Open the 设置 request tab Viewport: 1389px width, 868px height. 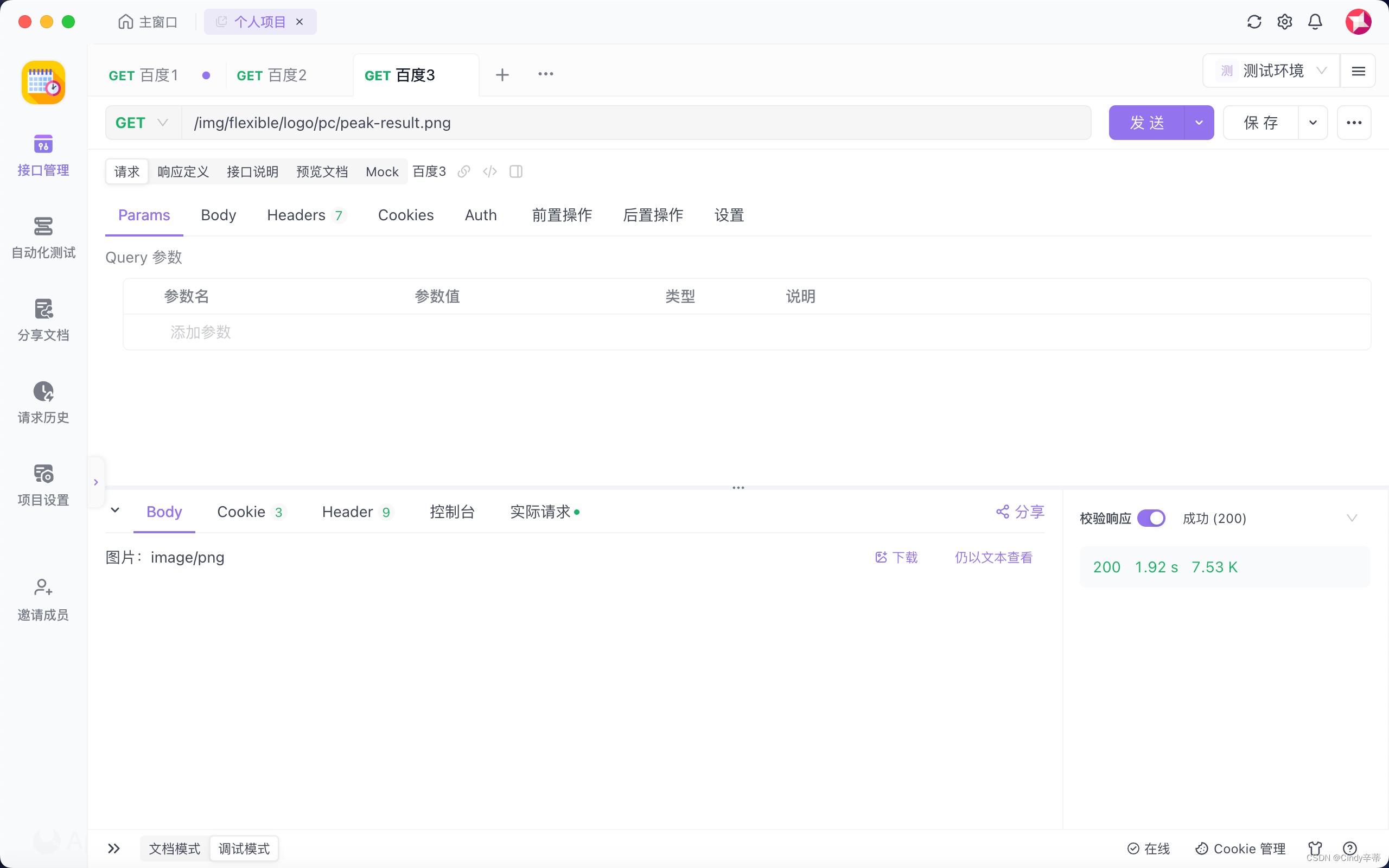pyautogui.click(x=729, y=215)
